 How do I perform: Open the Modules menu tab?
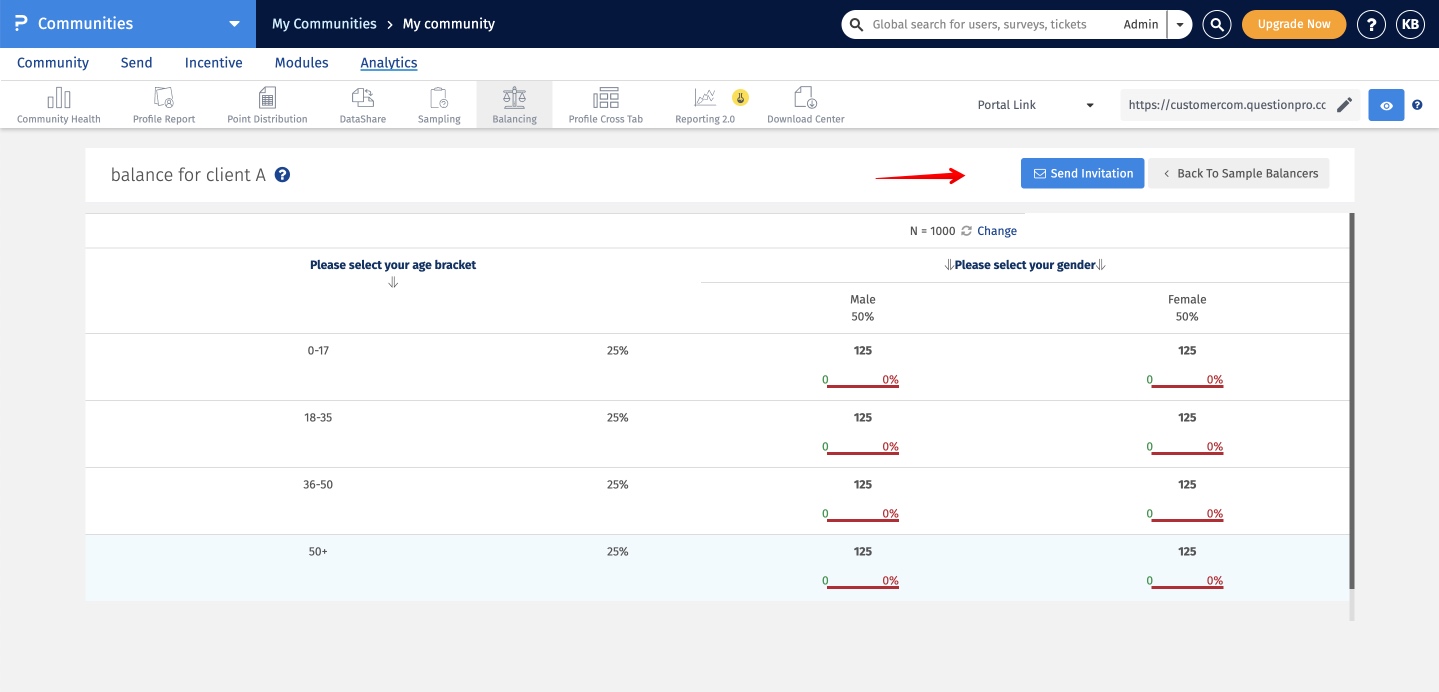tap(301, 63)
